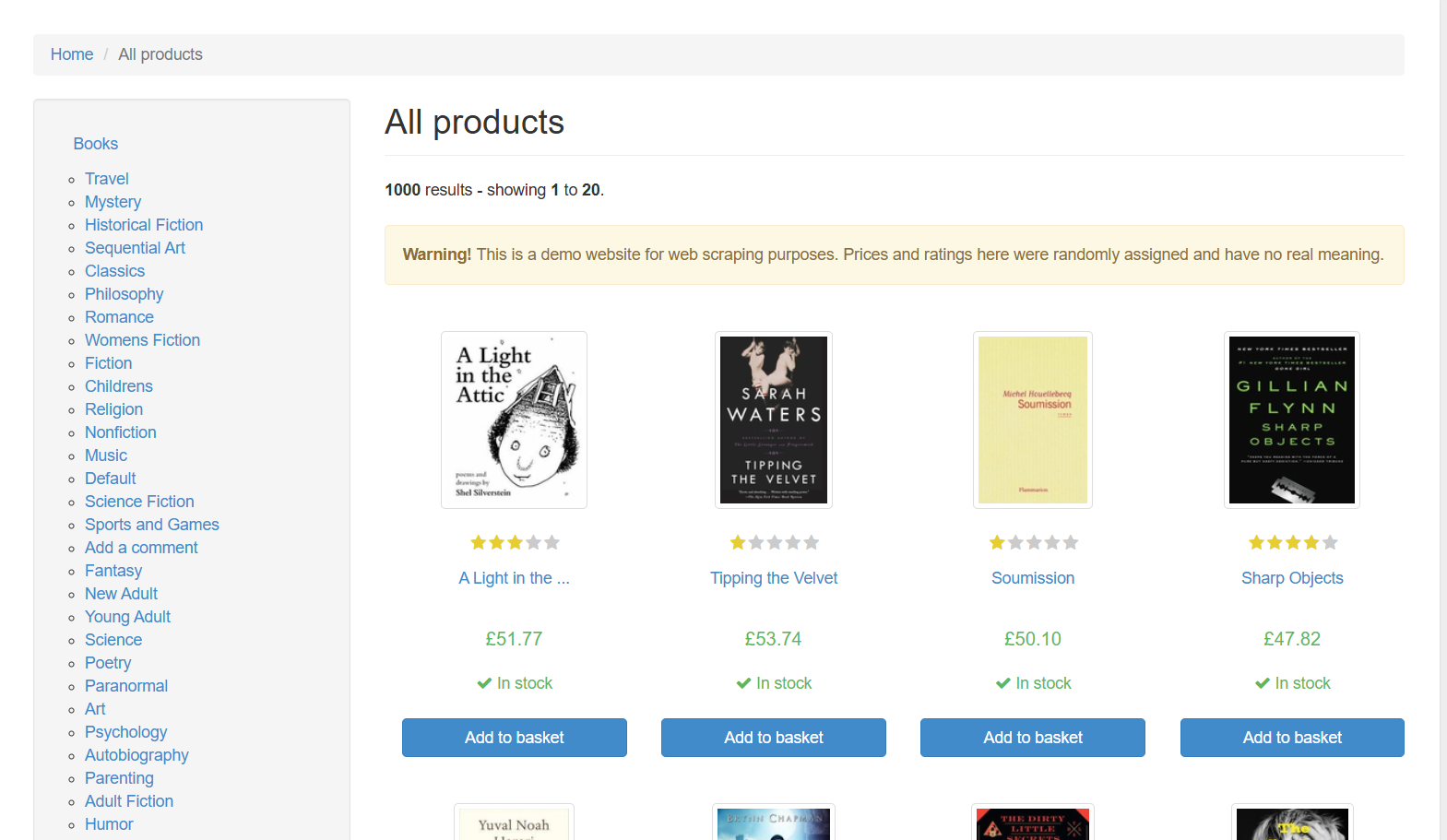Browse the Fantasy category
Screen dimensions: 1447x840
click(x=113, y=571)
